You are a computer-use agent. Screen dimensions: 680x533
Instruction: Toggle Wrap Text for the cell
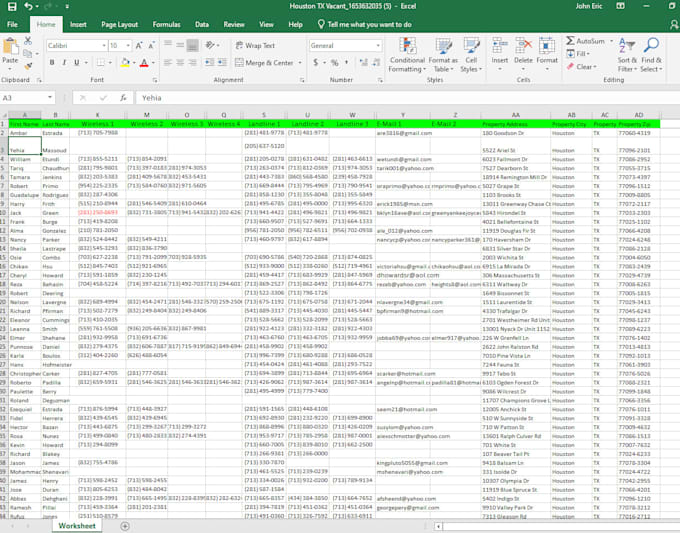[x=255, y=46]
